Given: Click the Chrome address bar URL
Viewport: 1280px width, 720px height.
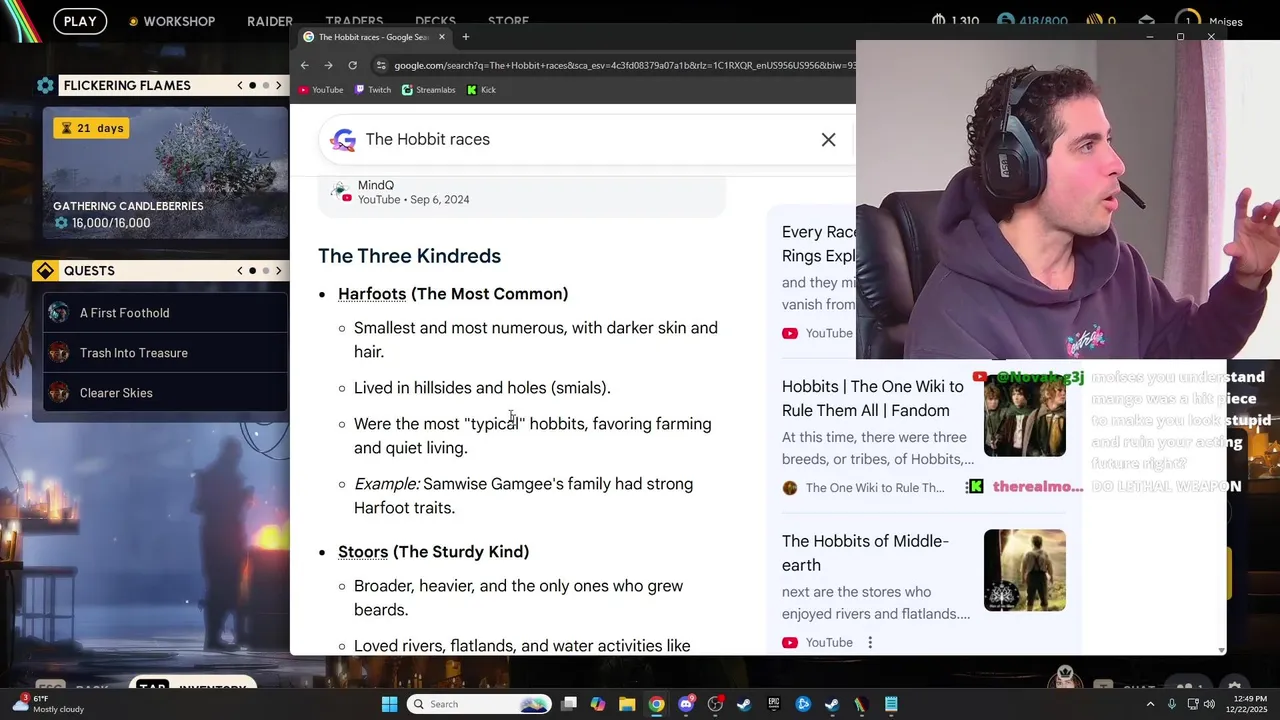Looking at the screenshot, I should click(624, 66).
